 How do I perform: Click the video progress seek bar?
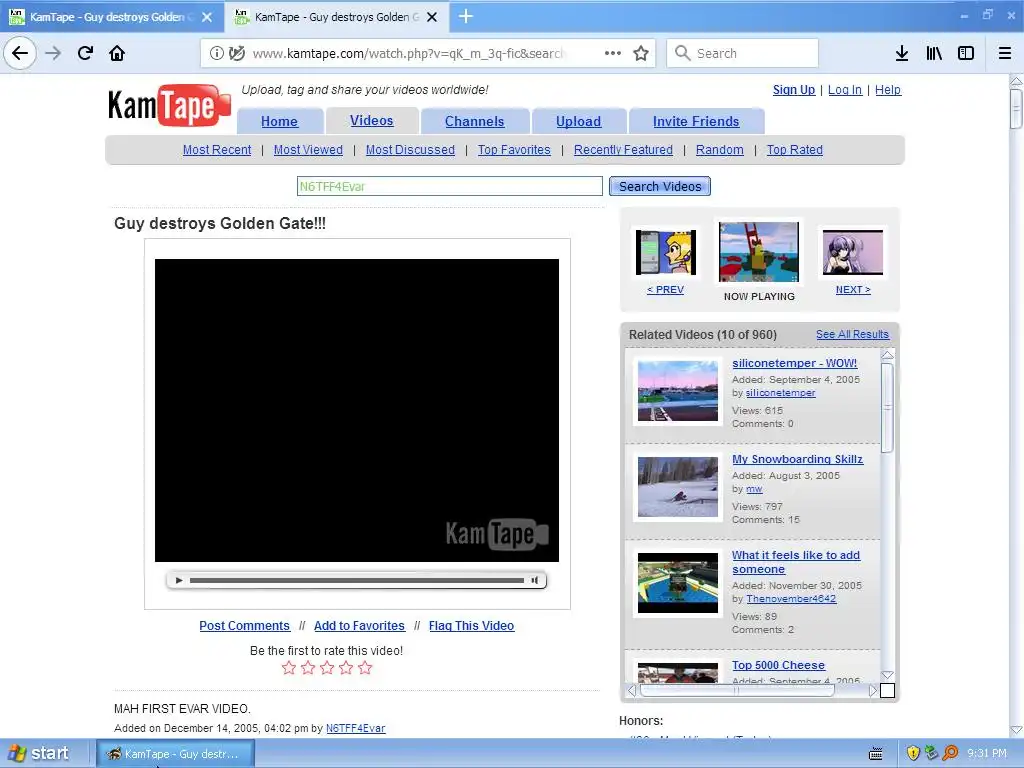[x=357, y=580]
